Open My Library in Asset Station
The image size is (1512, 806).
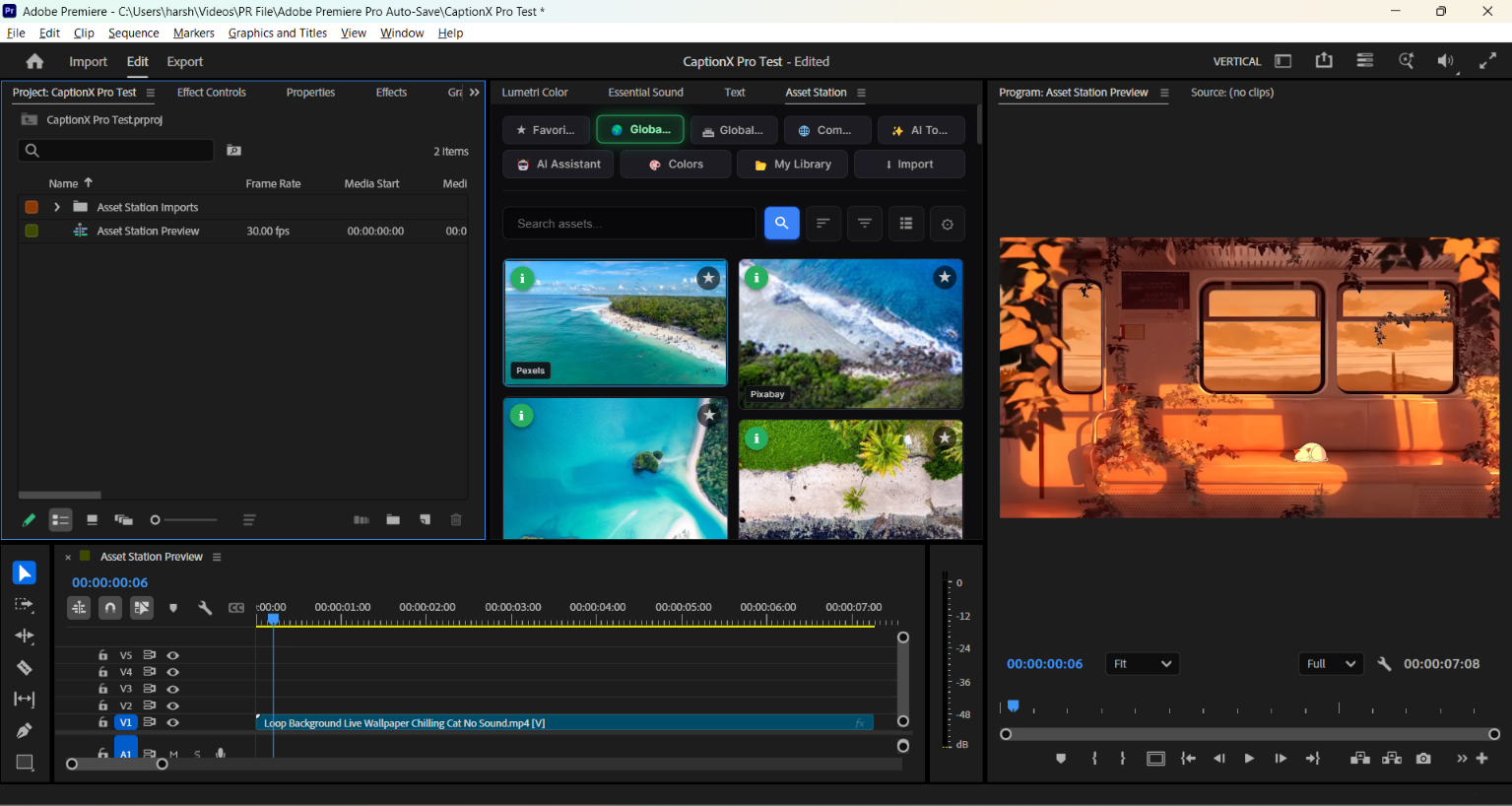click(793, 165)
